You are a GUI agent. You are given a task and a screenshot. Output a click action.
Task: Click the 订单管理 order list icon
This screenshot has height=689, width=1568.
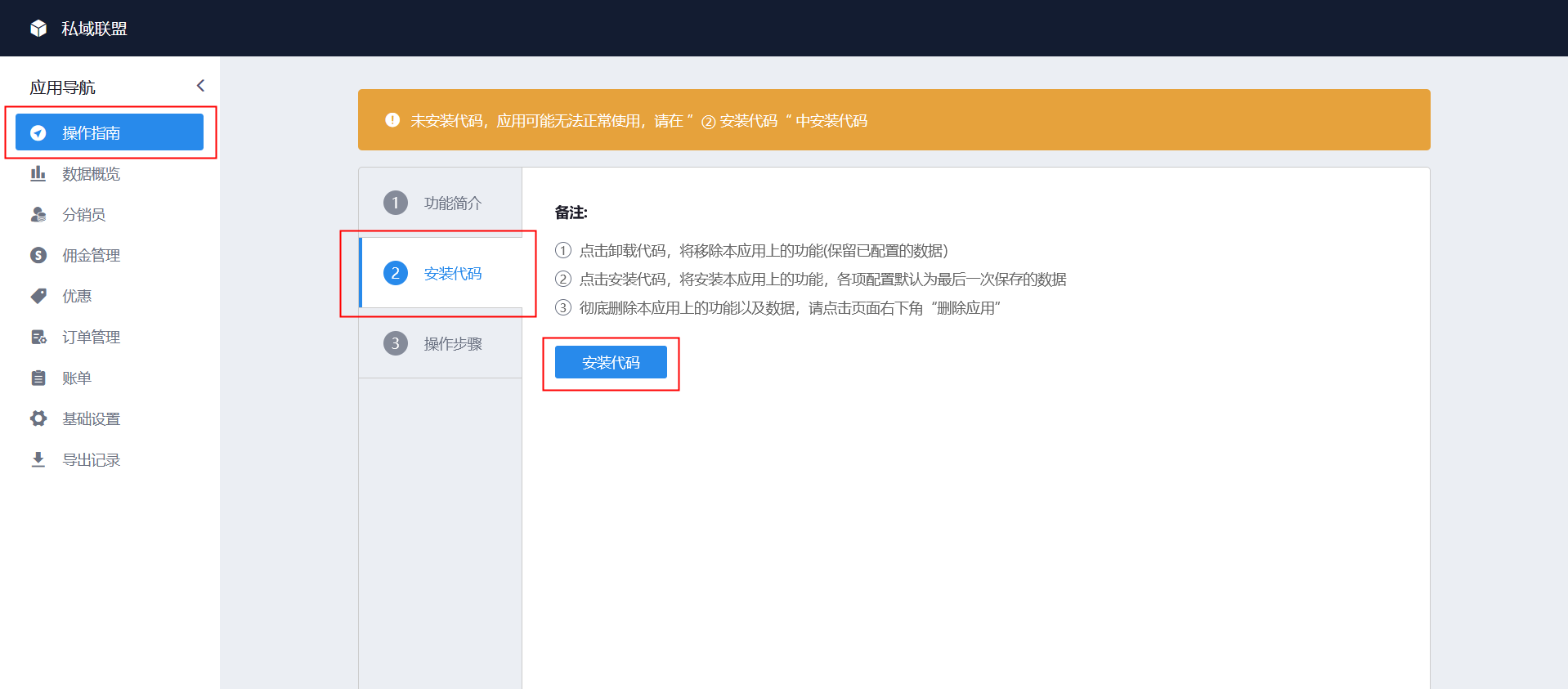point(38,337)
